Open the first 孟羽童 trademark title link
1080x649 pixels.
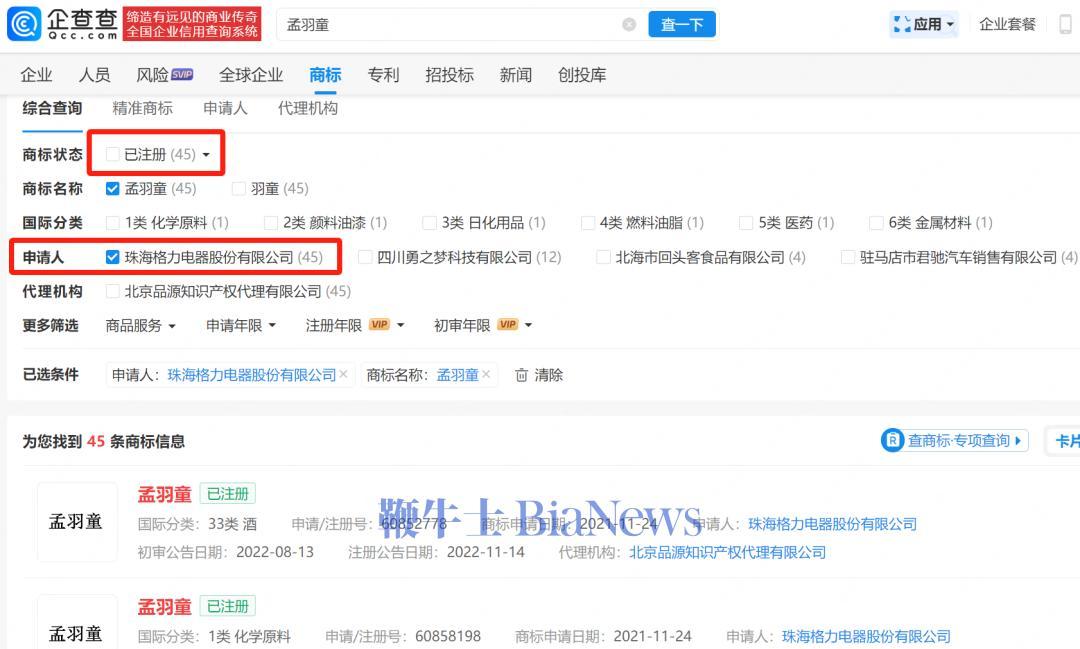pyautogui.click(x=164, y=494)
